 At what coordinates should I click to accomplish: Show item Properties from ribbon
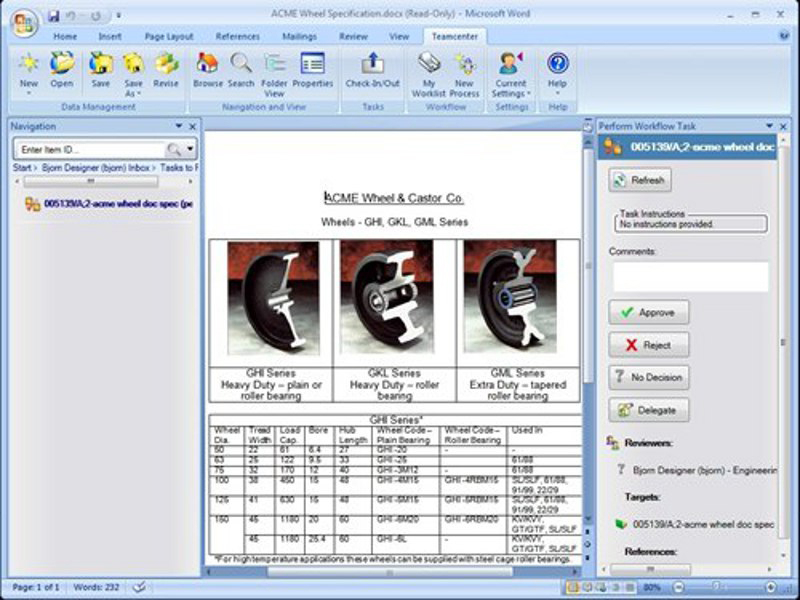[313, 70]
